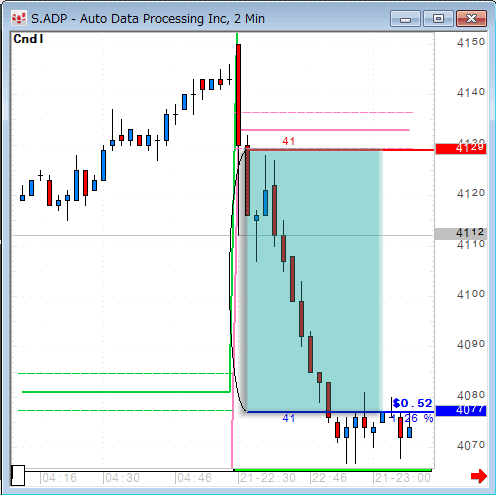This screenshot has height=495, width=496.
Task: Minimize the S.ADP chart window
Action: [405, 18]
